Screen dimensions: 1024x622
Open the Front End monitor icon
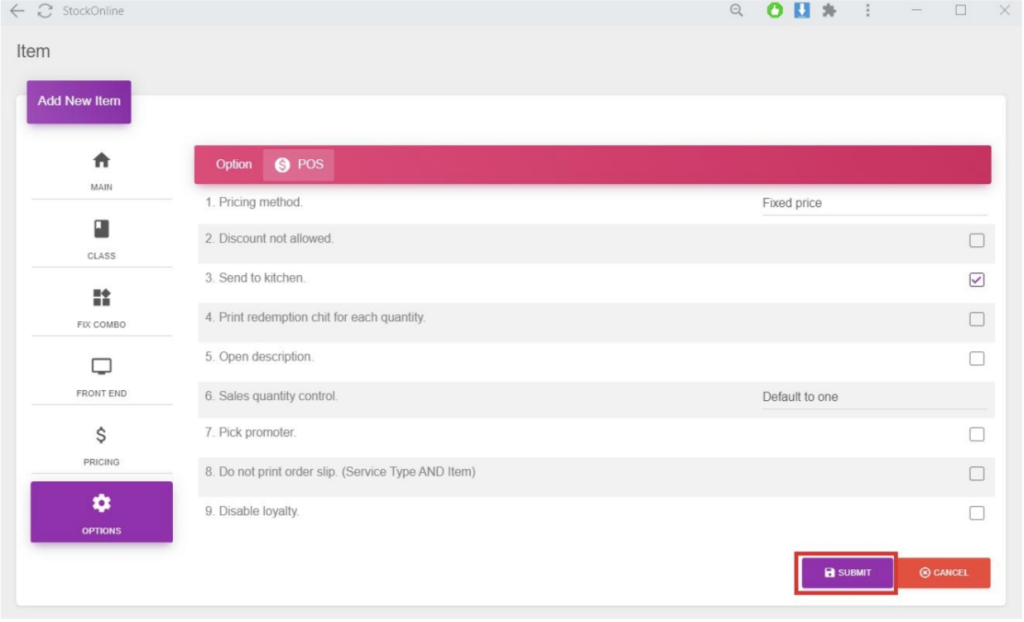101,367
